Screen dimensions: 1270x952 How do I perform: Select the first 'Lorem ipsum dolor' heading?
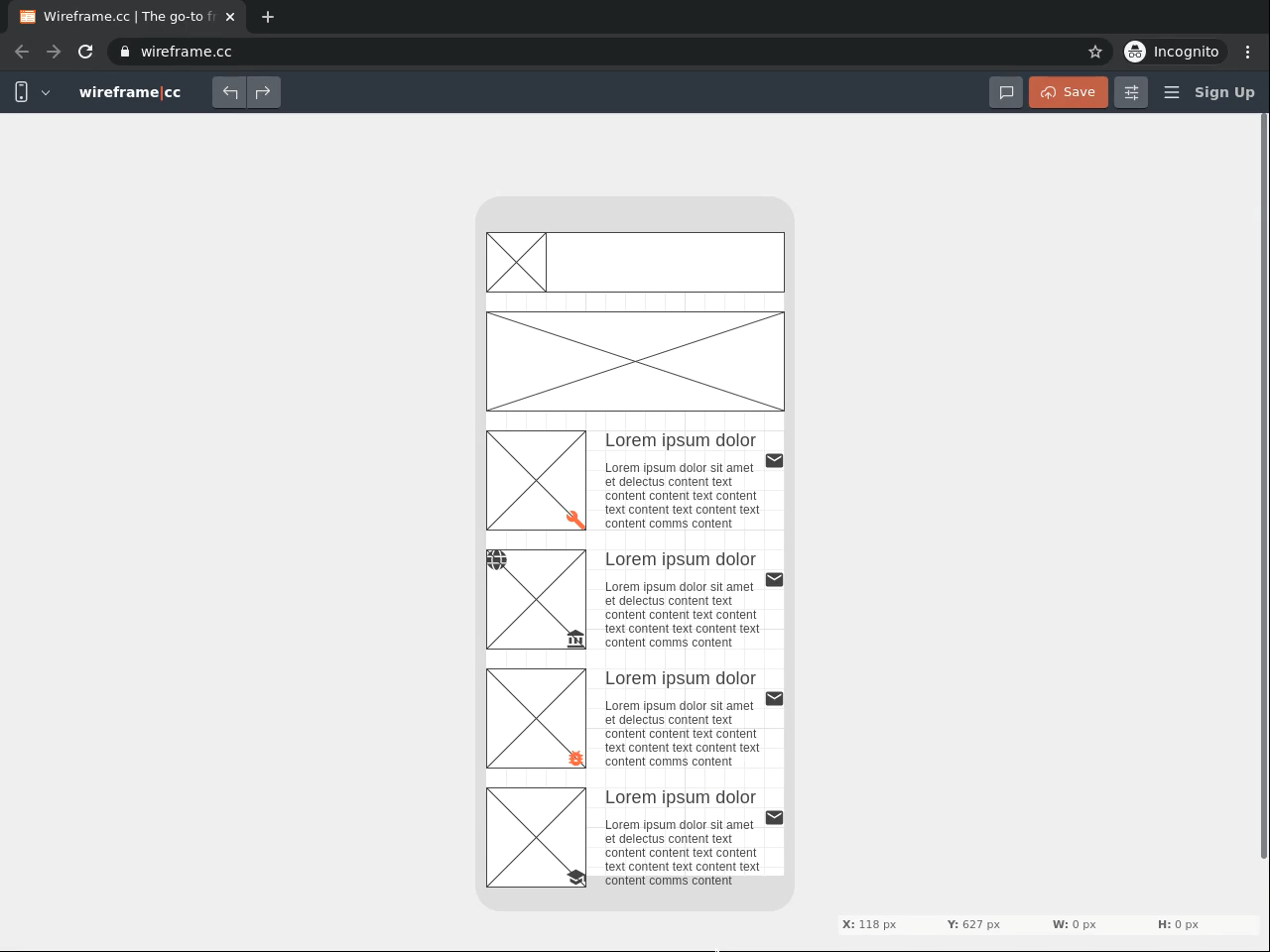point(681,440)
